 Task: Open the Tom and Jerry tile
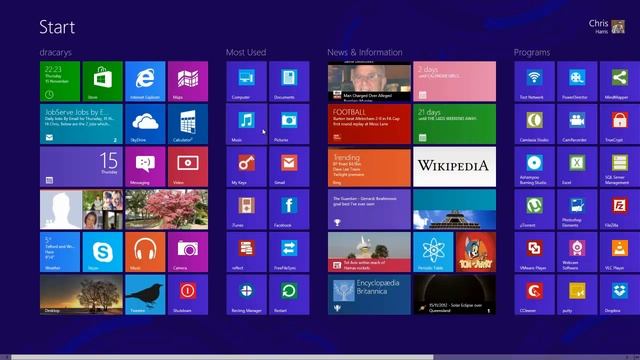(476, 252)
